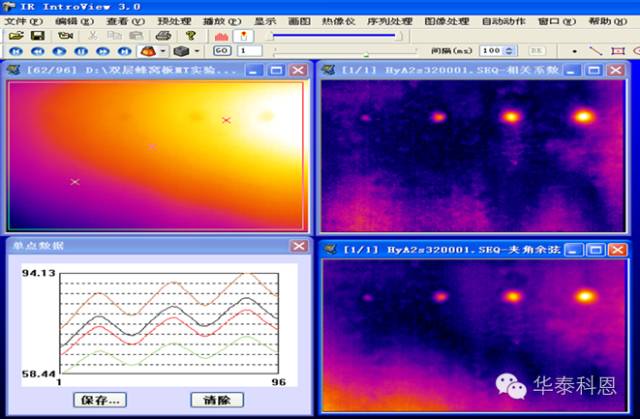The image size is (640, 419).
Task: Open the color palette dropdown arrow
Action: [161, 50]
